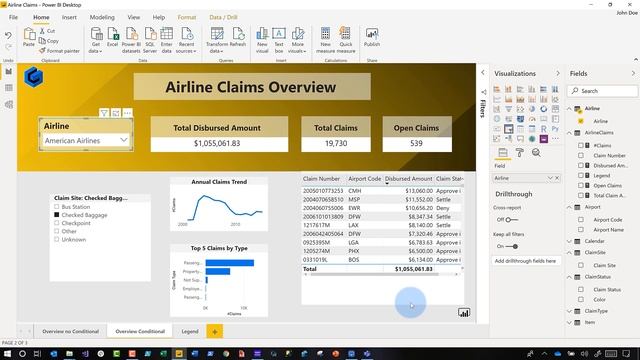640x360 pixels.
Task: Insert a New visual
Action: pos(262,40)
